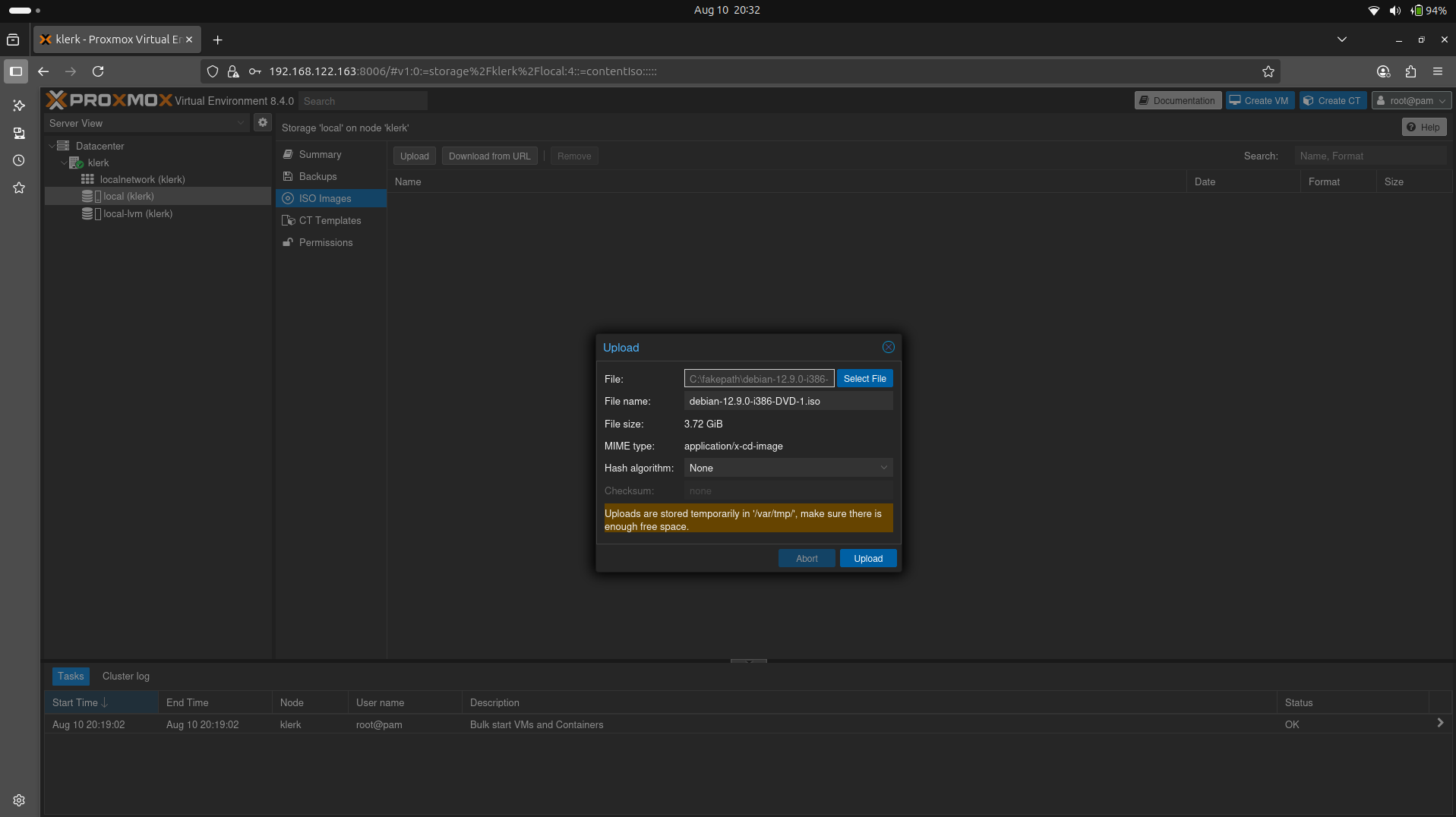Open browser extensions puzzle icon

pos(1410,71)
